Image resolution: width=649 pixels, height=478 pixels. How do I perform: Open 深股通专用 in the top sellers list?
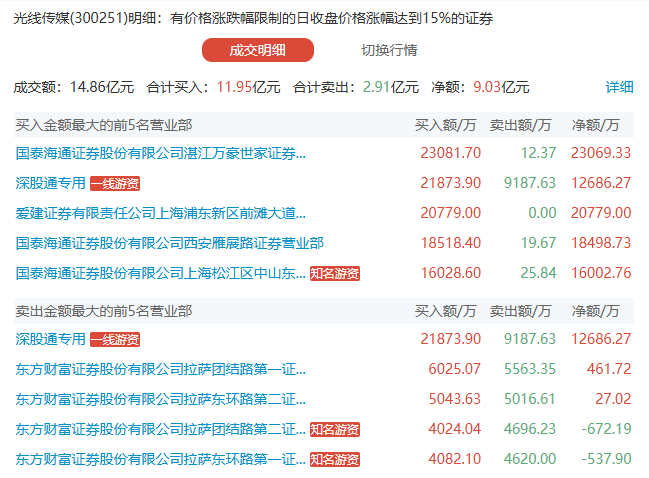(51, 340)
